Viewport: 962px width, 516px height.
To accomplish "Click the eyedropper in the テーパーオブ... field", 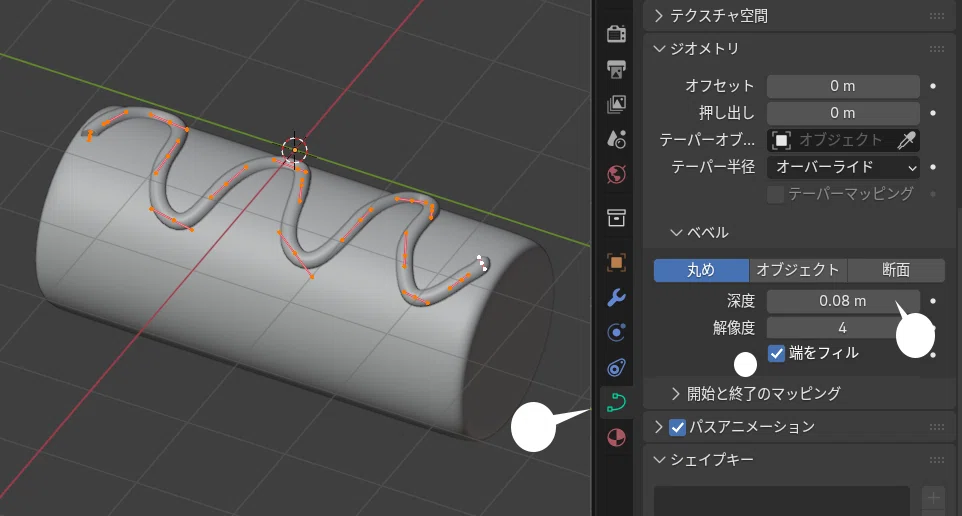I will tap(906, 141).
